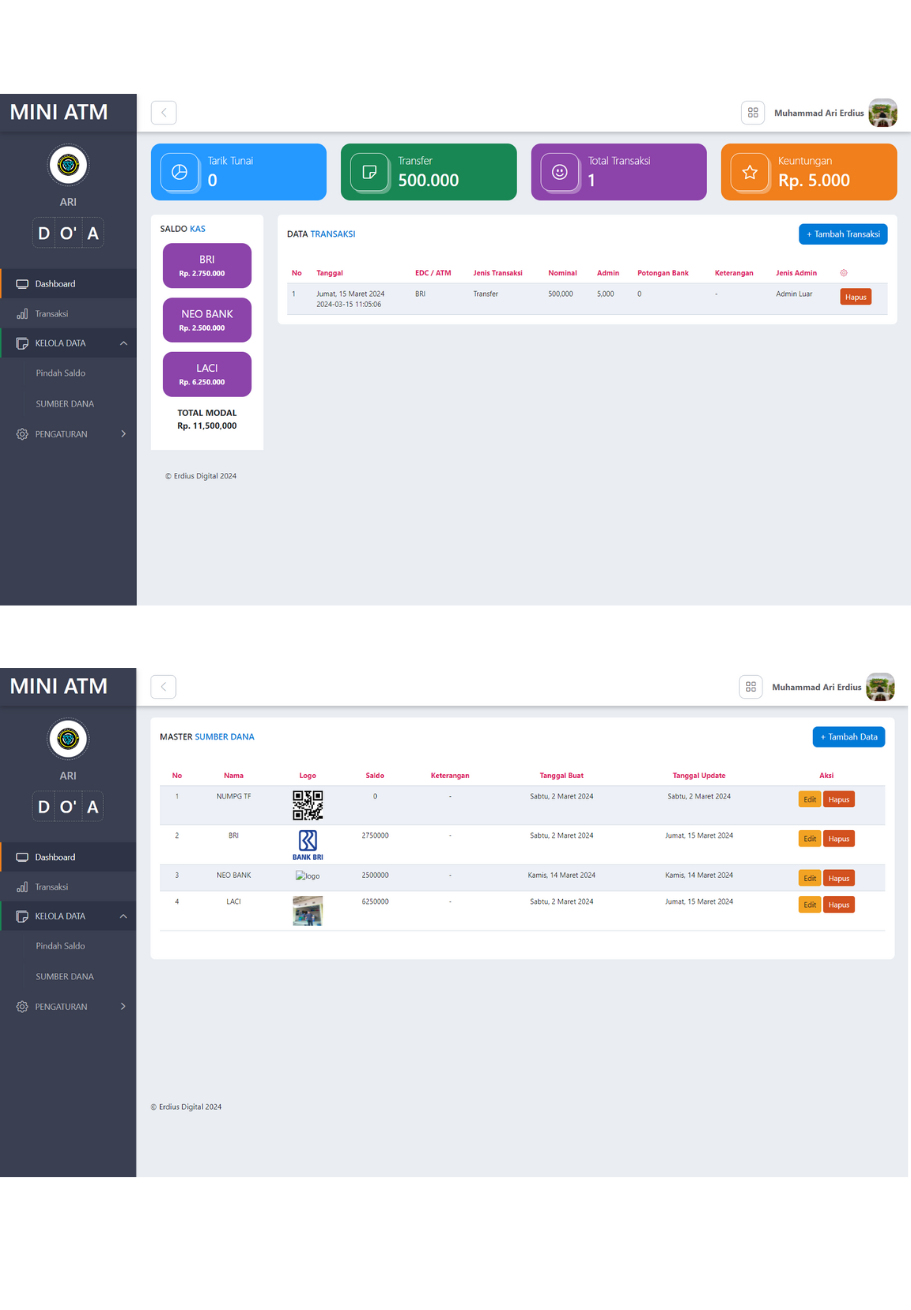Image resolution: width=911 pixels, height=1310 pixels.
Task: Select the LACI Rp. 6.250.000 saldo card
Action: point(207,374)
